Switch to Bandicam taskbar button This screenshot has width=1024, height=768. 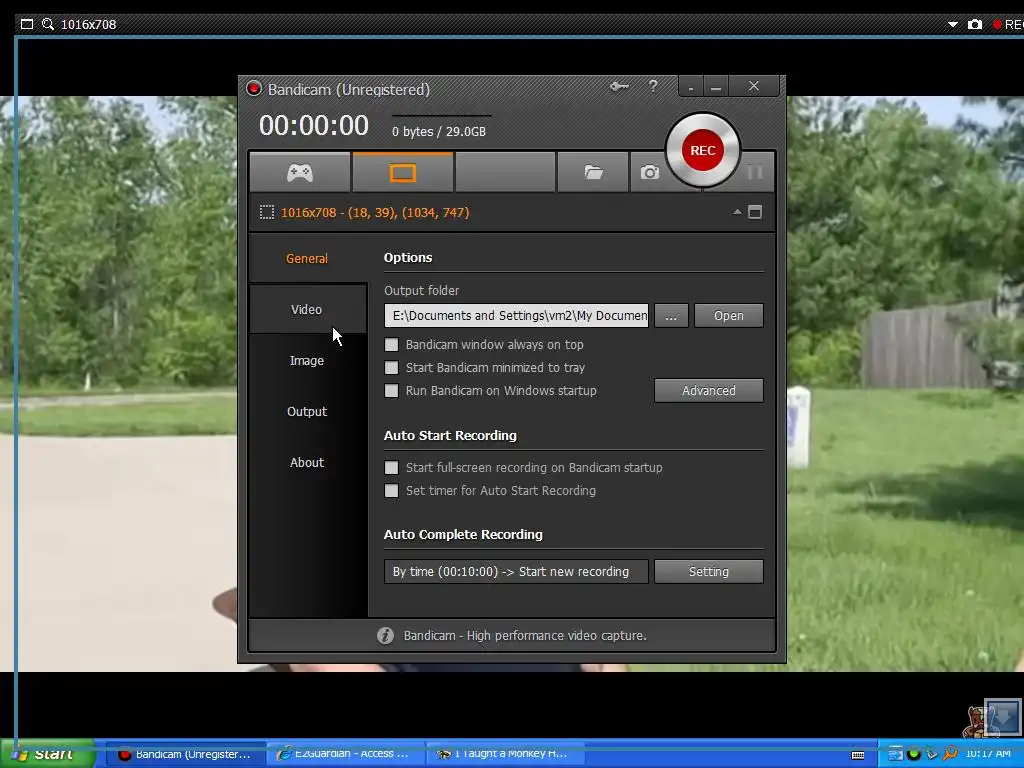click(x=185, y=754)
